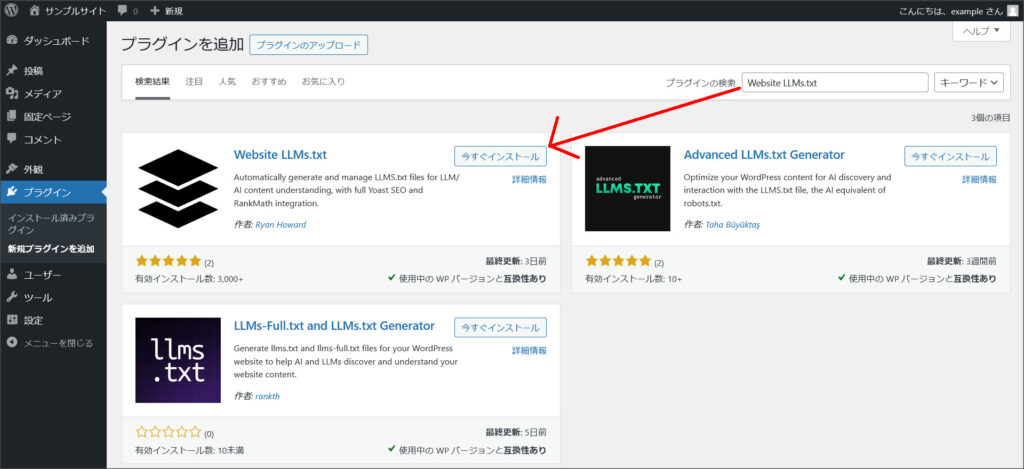Click the Advanced LLMs.txt Generator plugin icon
The height and width of the screenshot is (469, 1024).
627,188
